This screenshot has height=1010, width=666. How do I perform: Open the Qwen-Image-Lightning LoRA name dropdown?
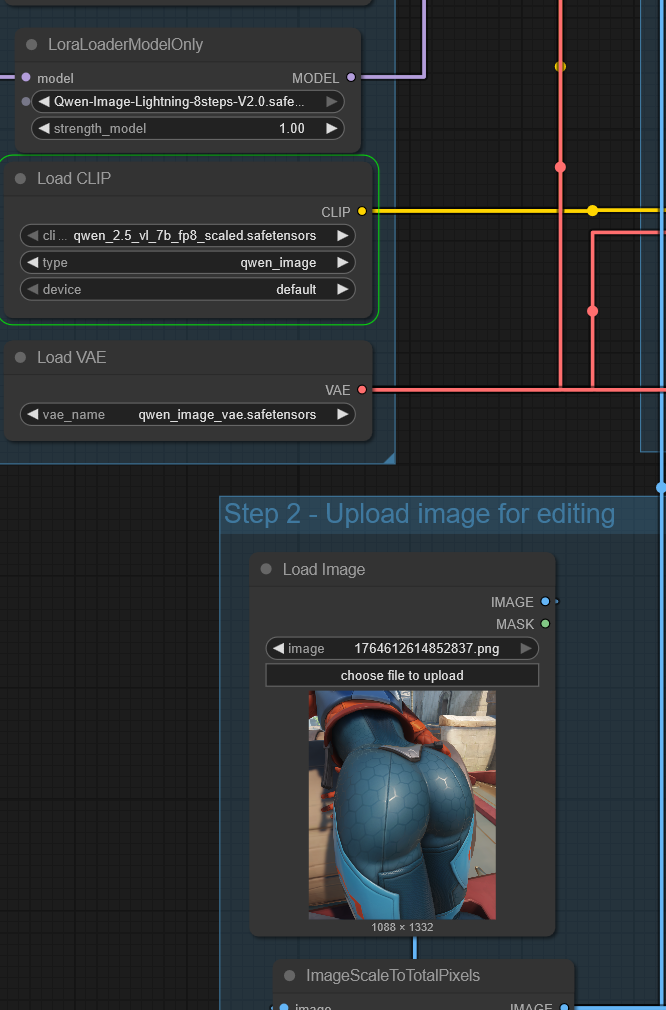pos(187,102)
